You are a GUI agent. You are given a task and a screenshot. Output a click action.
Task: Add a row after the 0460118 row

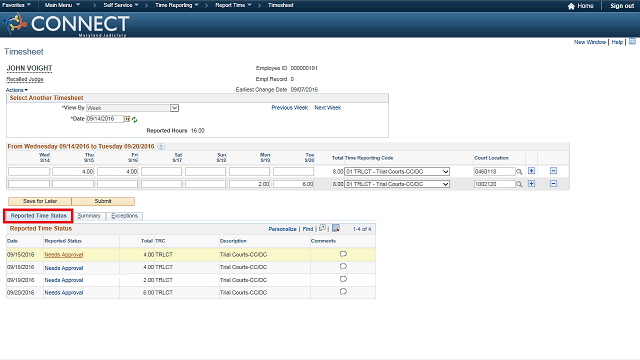coord(531,171)
